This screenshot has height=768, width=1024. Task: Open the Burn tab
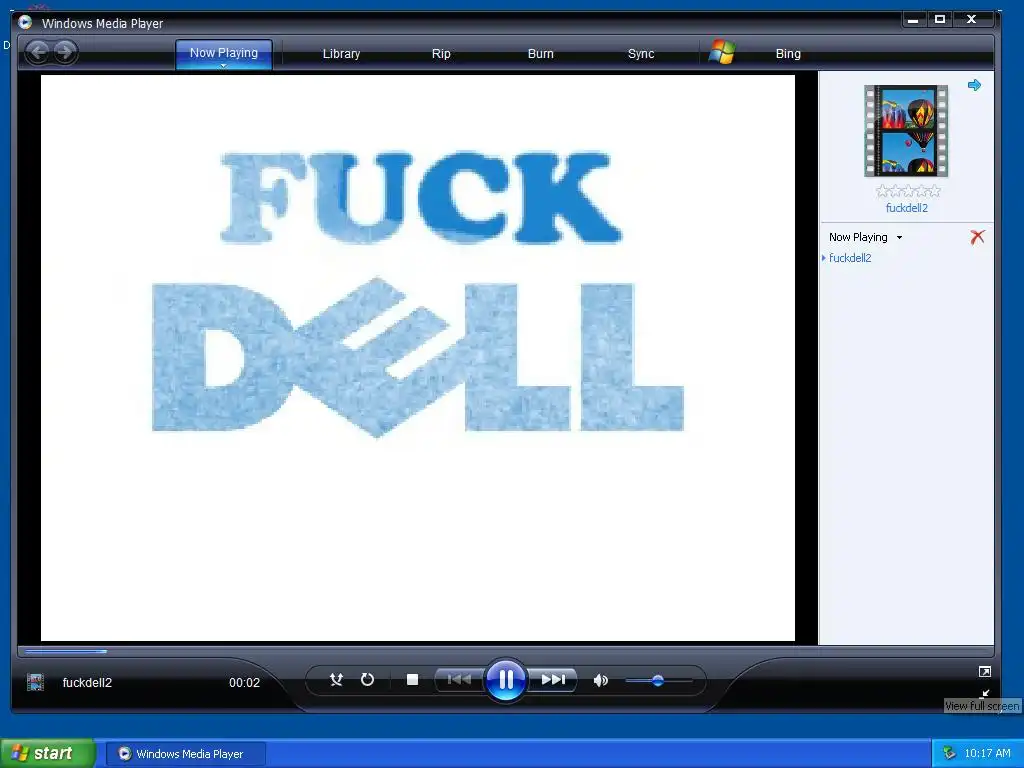tap(540, 54)
